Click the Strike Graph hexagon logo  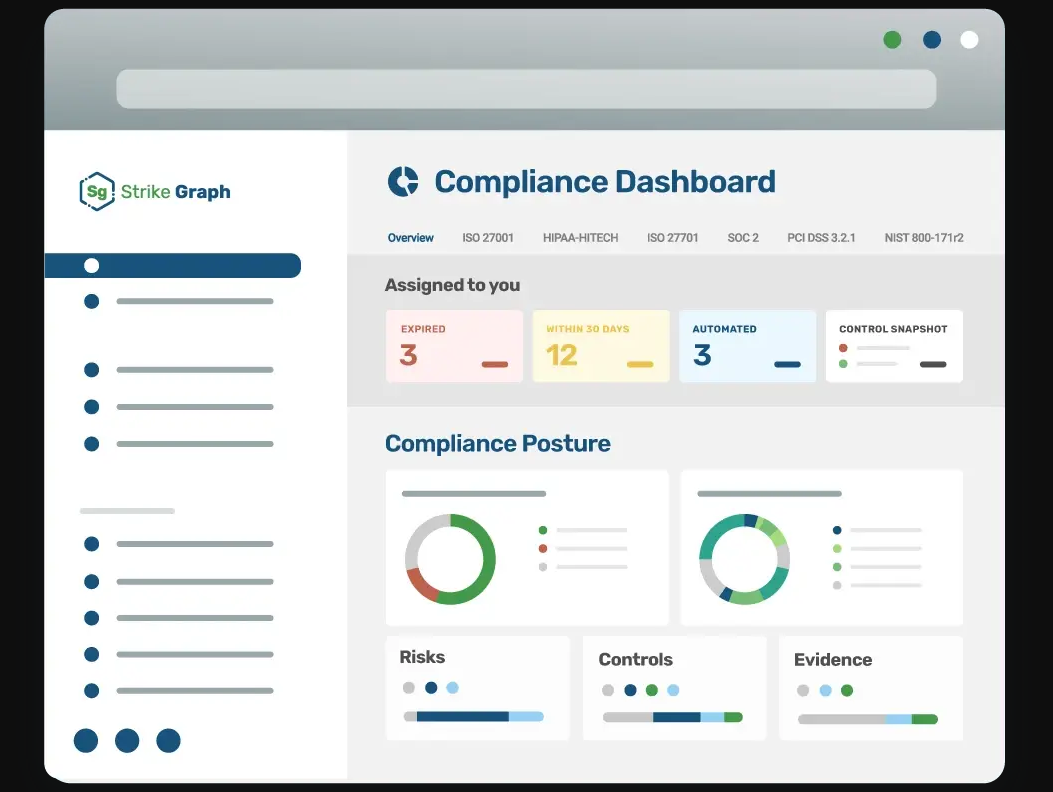pos(95,191)
